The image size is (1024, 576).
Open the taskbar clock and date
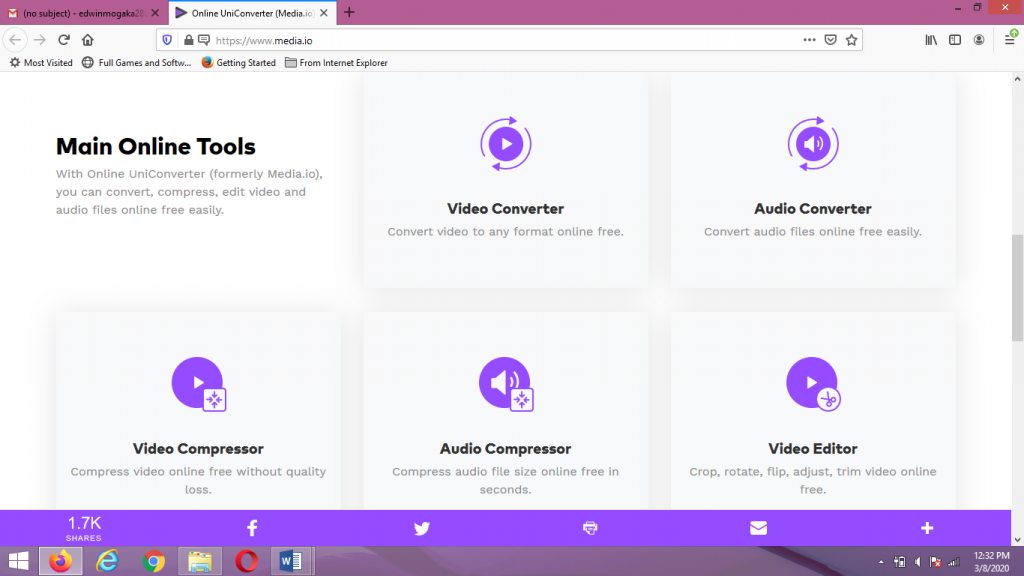click(992, 562)
